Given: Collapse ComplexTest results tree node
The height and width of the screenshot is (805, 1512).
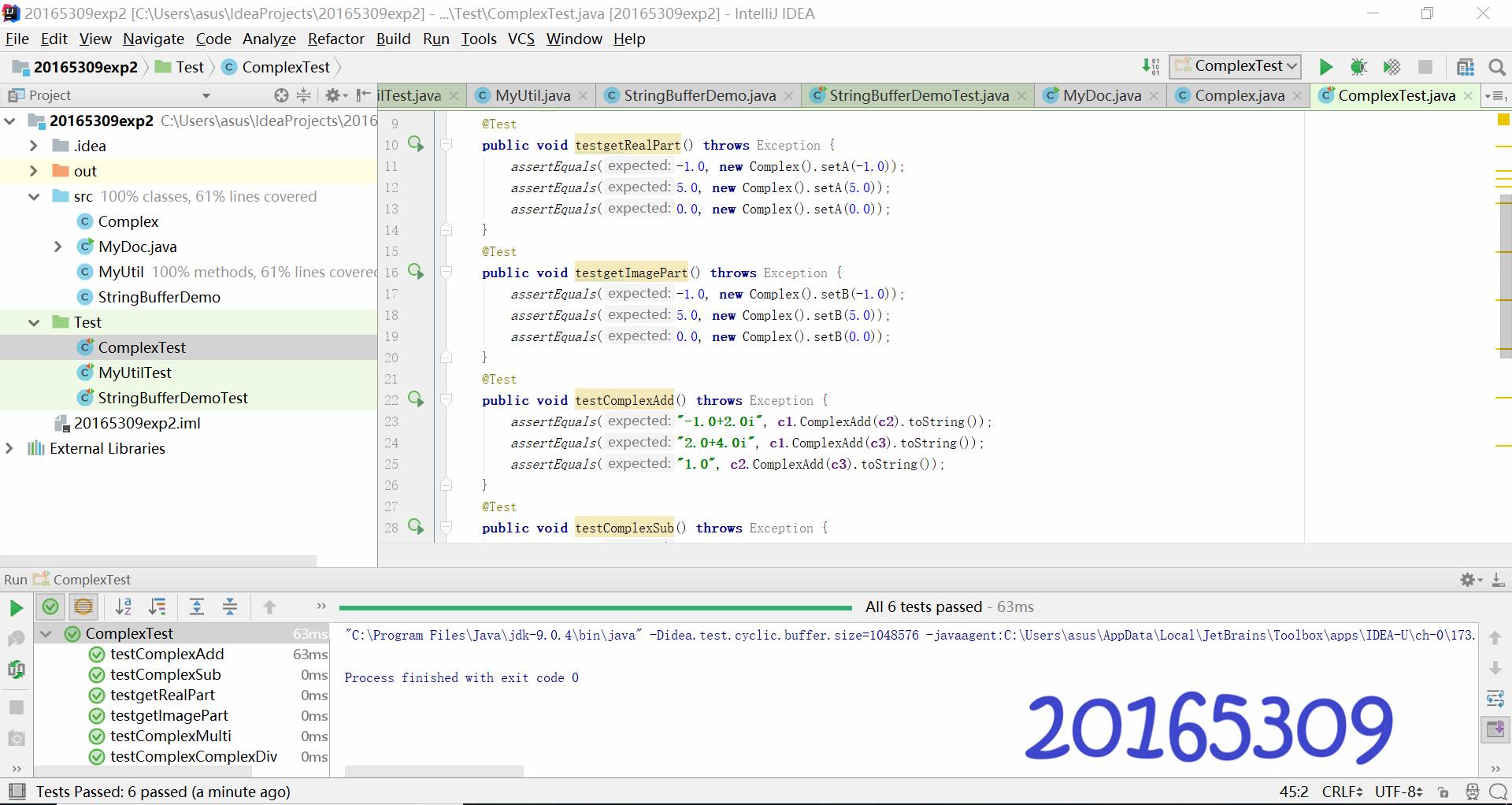Looking at the screenshot, I should [x=46, y=633].
